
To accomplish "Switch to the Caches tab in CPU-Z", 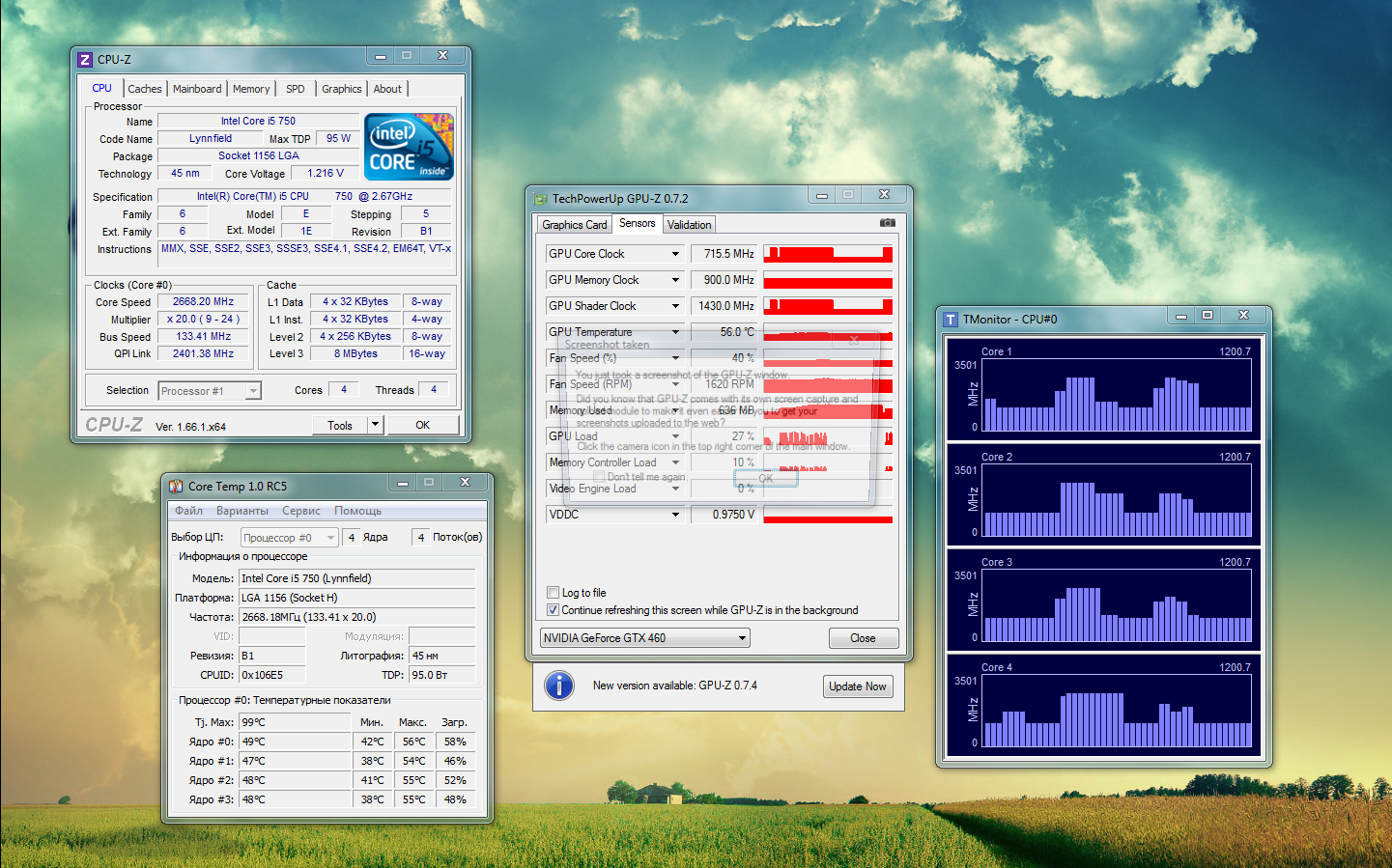I will point(145,89).
